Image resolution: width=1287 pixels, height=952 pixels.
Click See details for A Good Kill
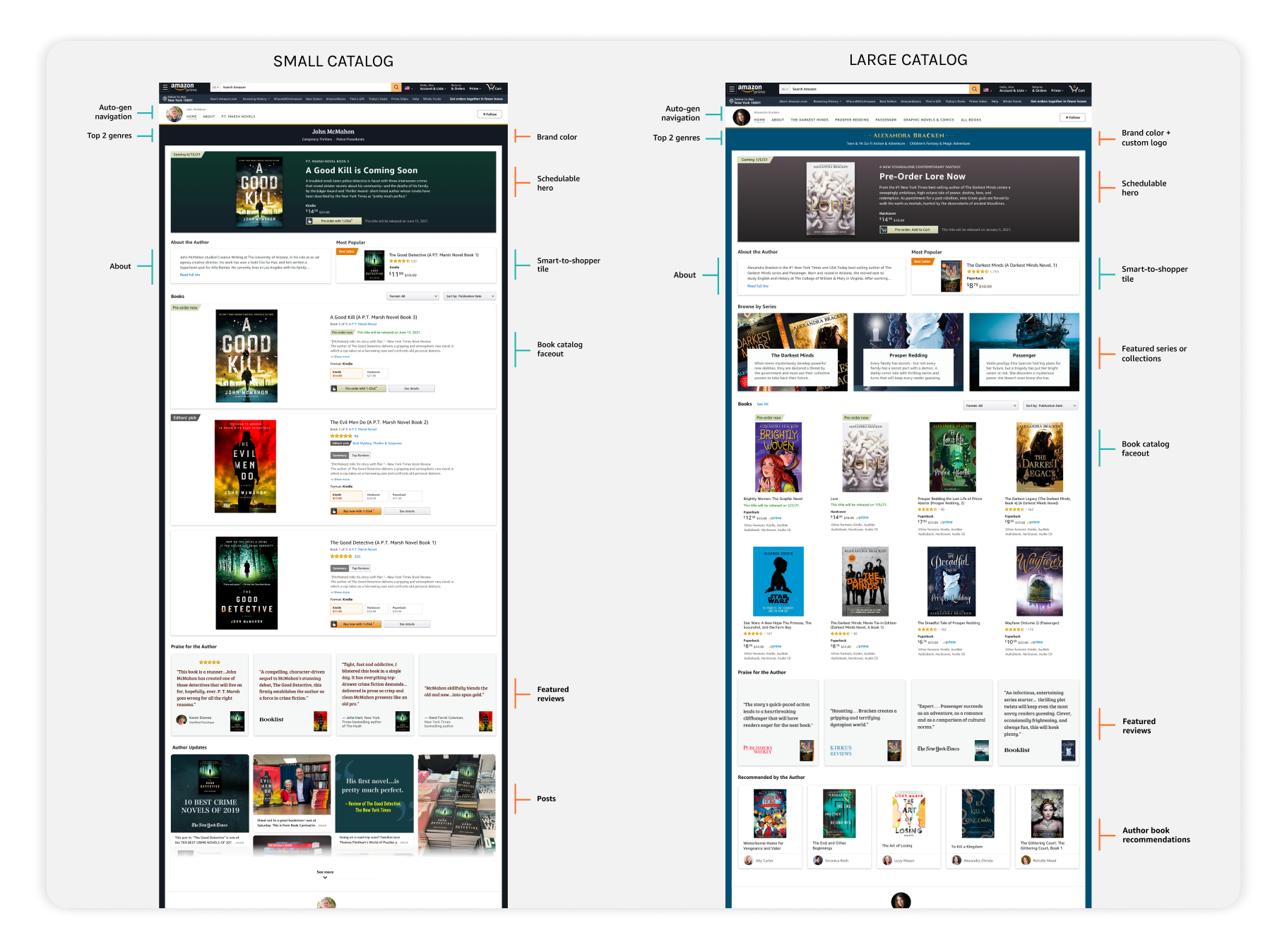click(x=411, y=388)
